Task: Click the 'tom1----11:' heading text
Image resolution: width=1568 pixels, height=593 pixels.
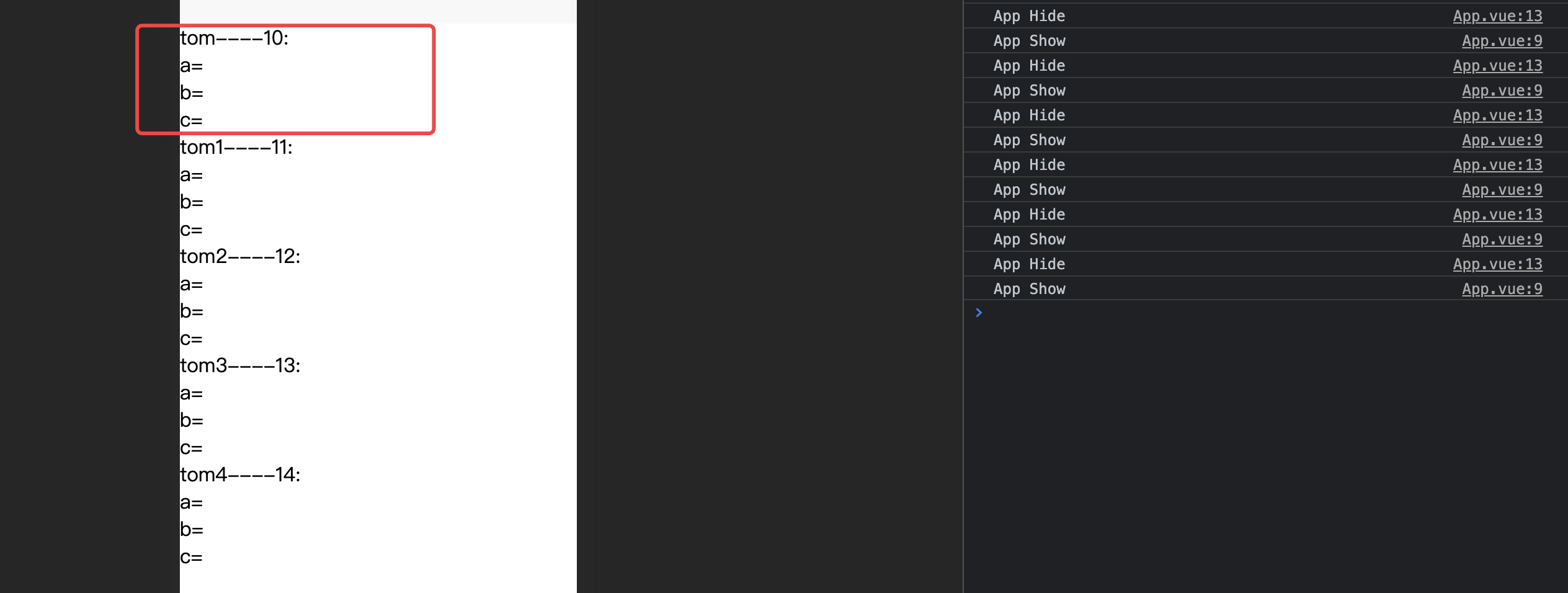Action: [x=236, y=147]
